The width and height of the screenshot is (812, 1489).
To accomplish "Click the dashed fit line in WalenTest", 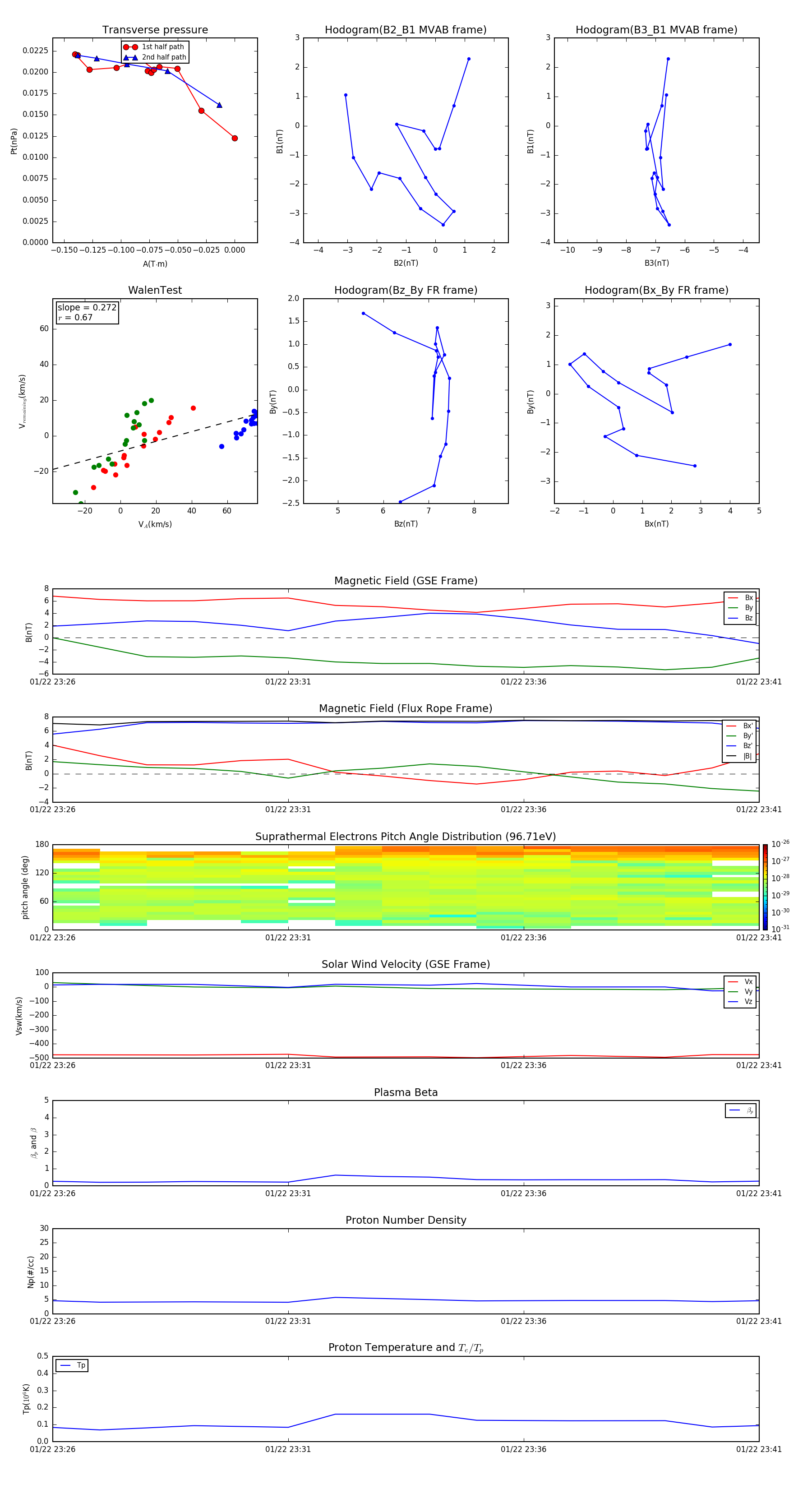I will [x=154, y=442].
